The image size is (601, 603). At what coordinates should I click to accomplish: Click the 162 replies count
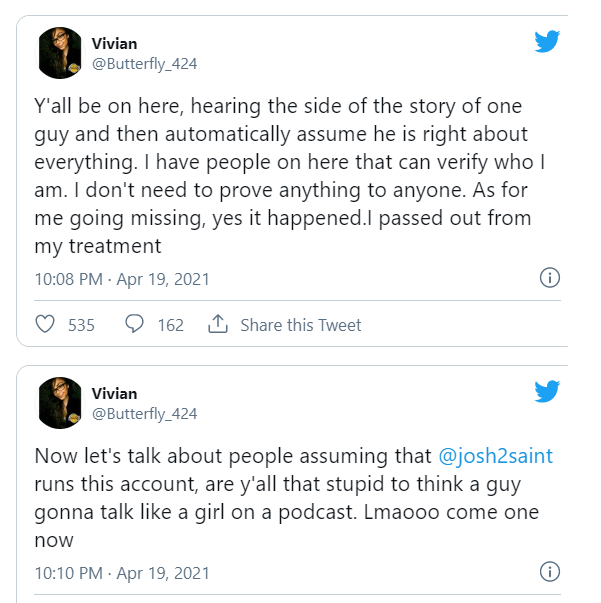coord(171,325)
